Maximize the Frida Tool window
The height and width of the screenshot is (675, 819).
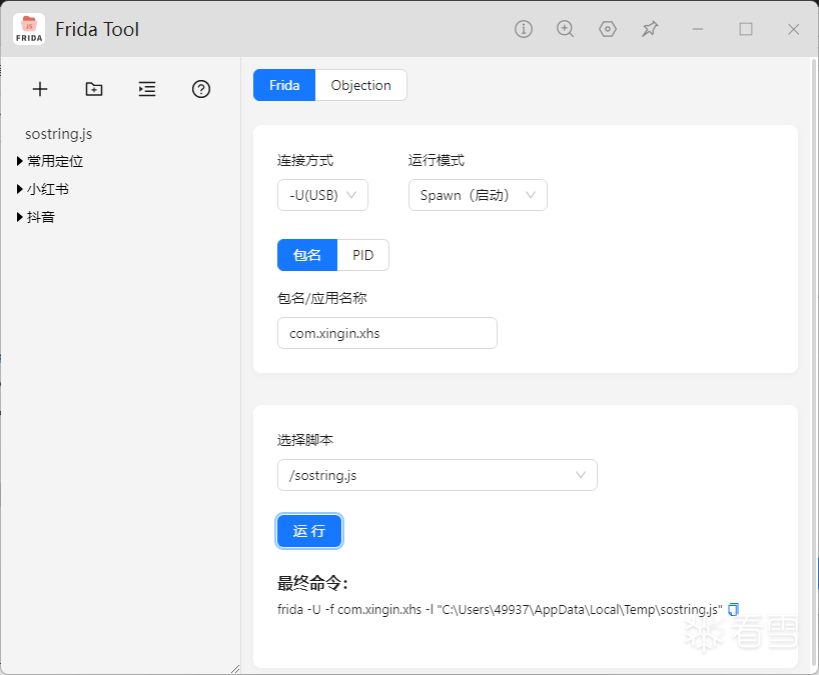coord(746,29)
